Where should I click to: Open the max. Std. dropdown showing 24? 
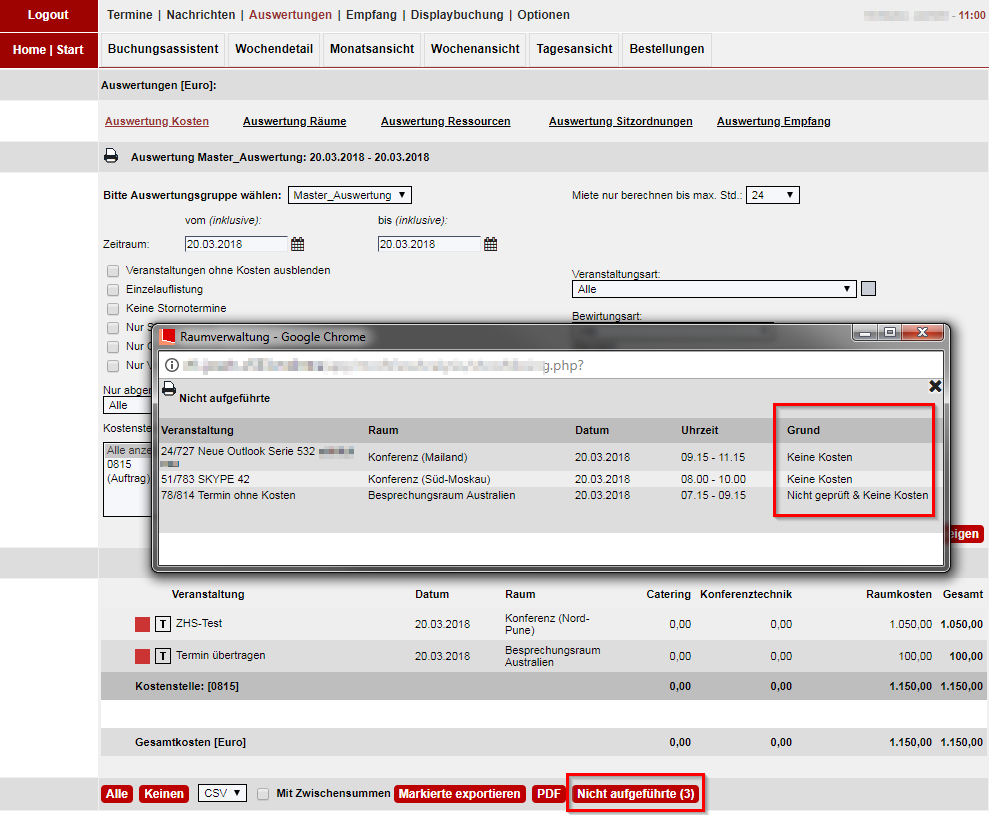[773, 195]
